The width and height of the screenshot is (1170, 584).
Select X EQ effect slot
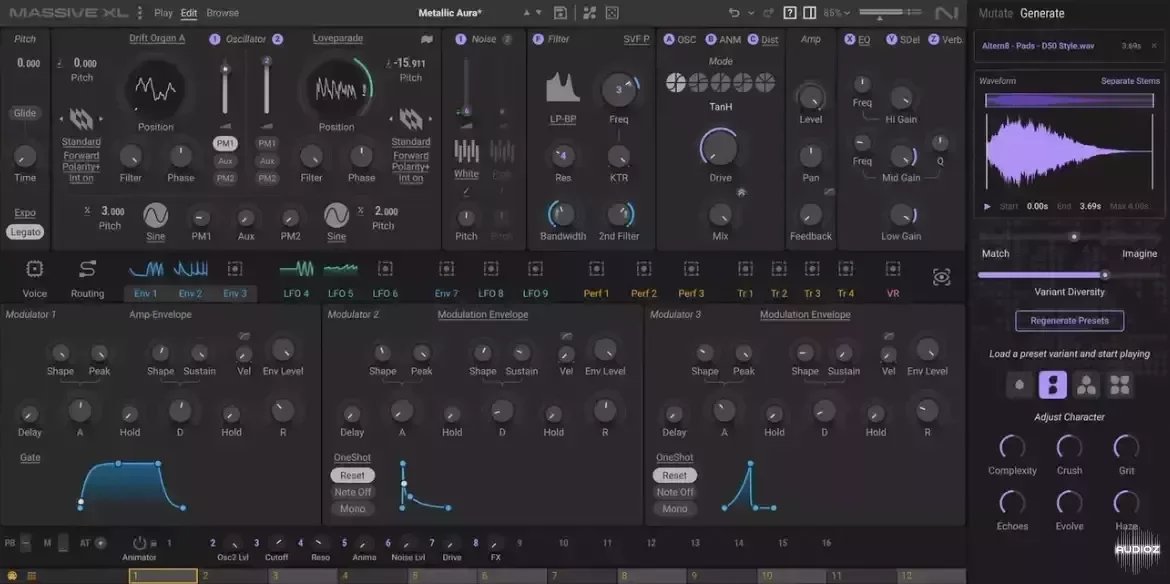click(857, 40)
